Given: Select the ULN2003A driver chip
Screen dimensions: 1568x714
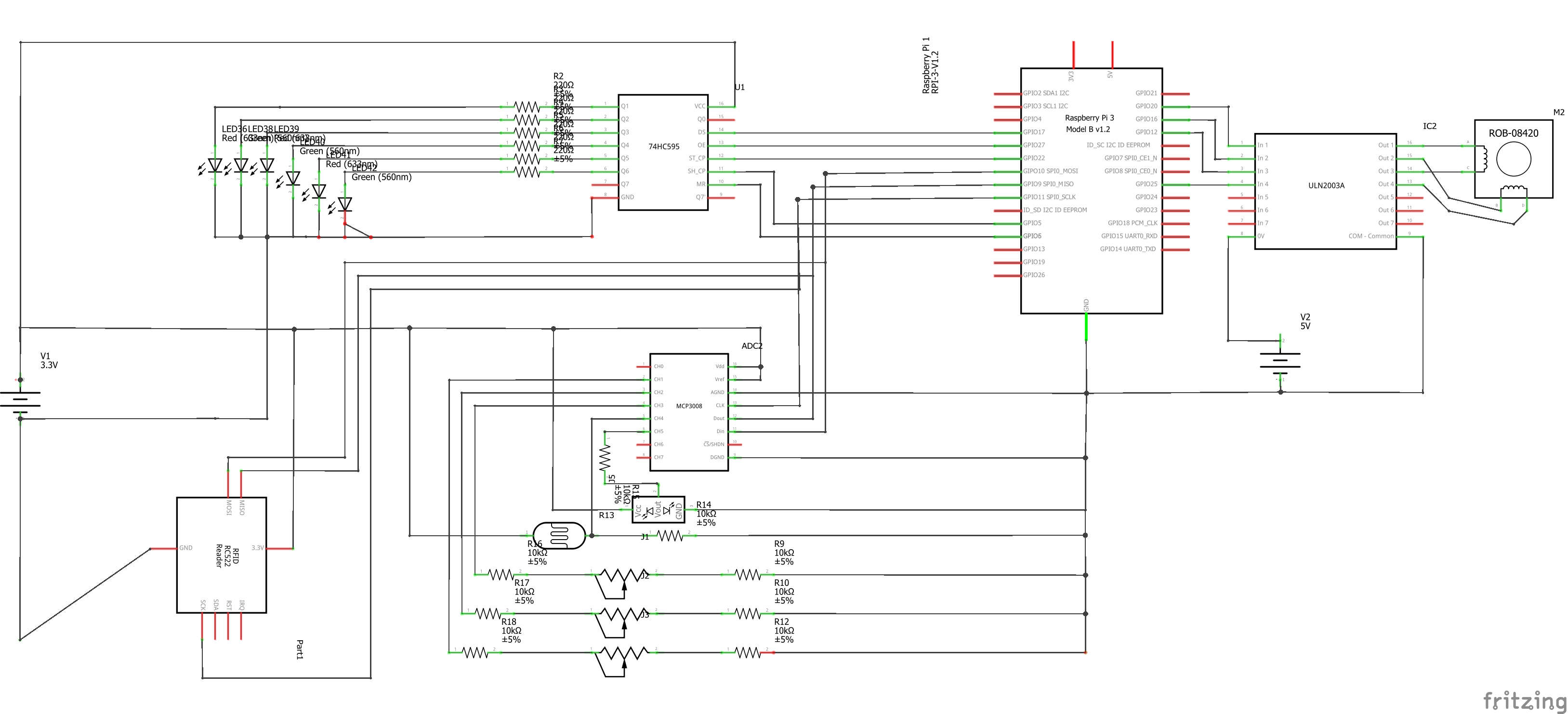Looking at the screenshot, I should coord(1326,191).
